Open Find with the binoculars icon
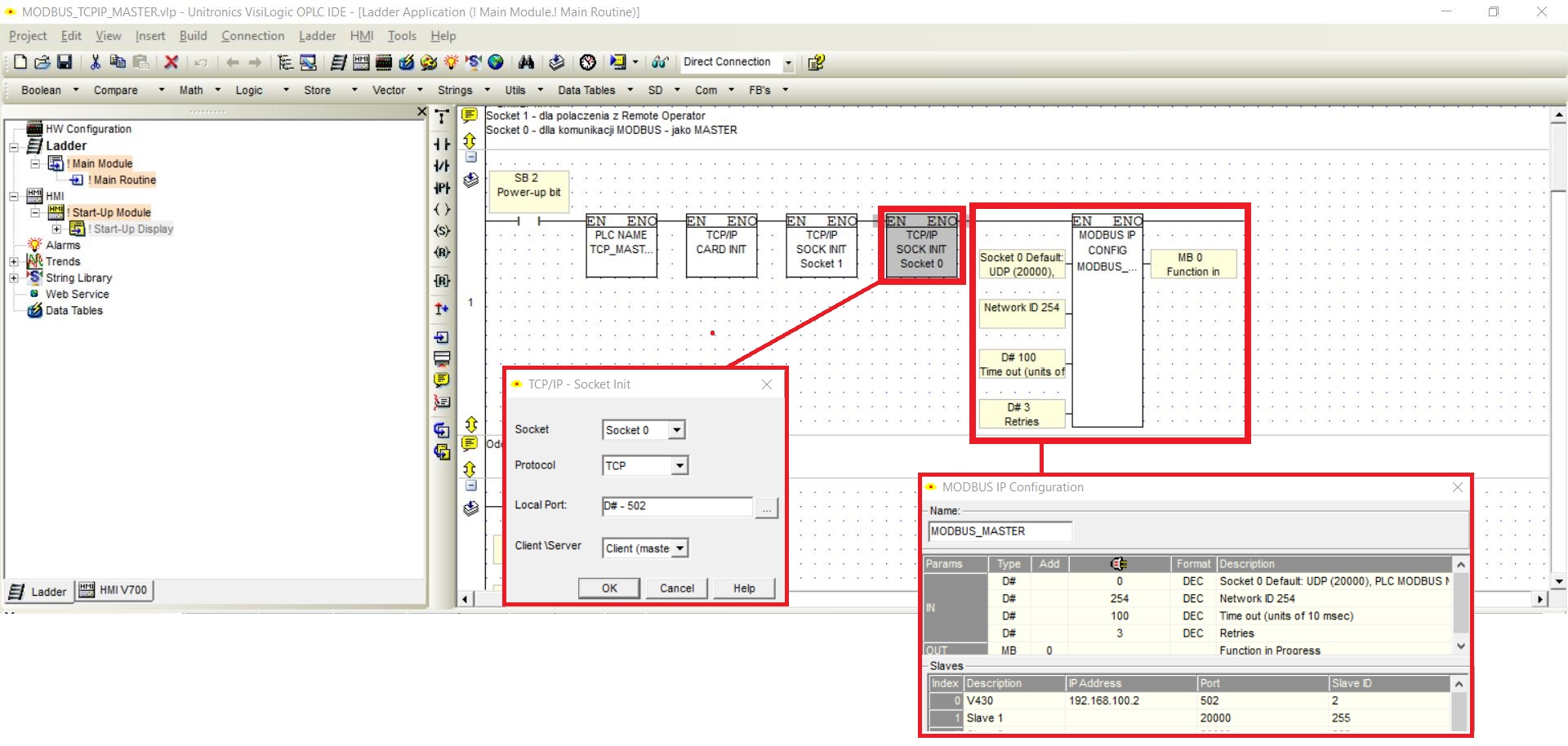Viewport: 1568px width, 746px height. pos(526,62)
